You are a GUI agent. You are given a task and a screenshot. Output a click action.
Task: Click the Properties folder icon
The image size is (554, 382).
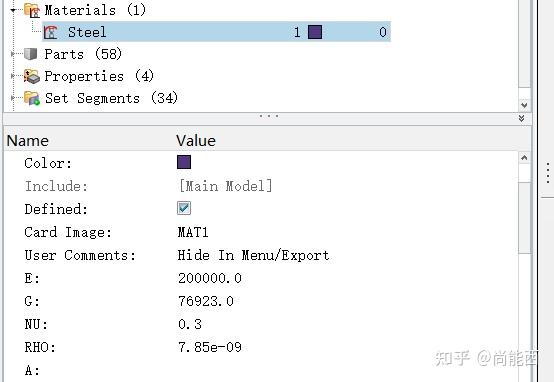(x=32, y=76)
